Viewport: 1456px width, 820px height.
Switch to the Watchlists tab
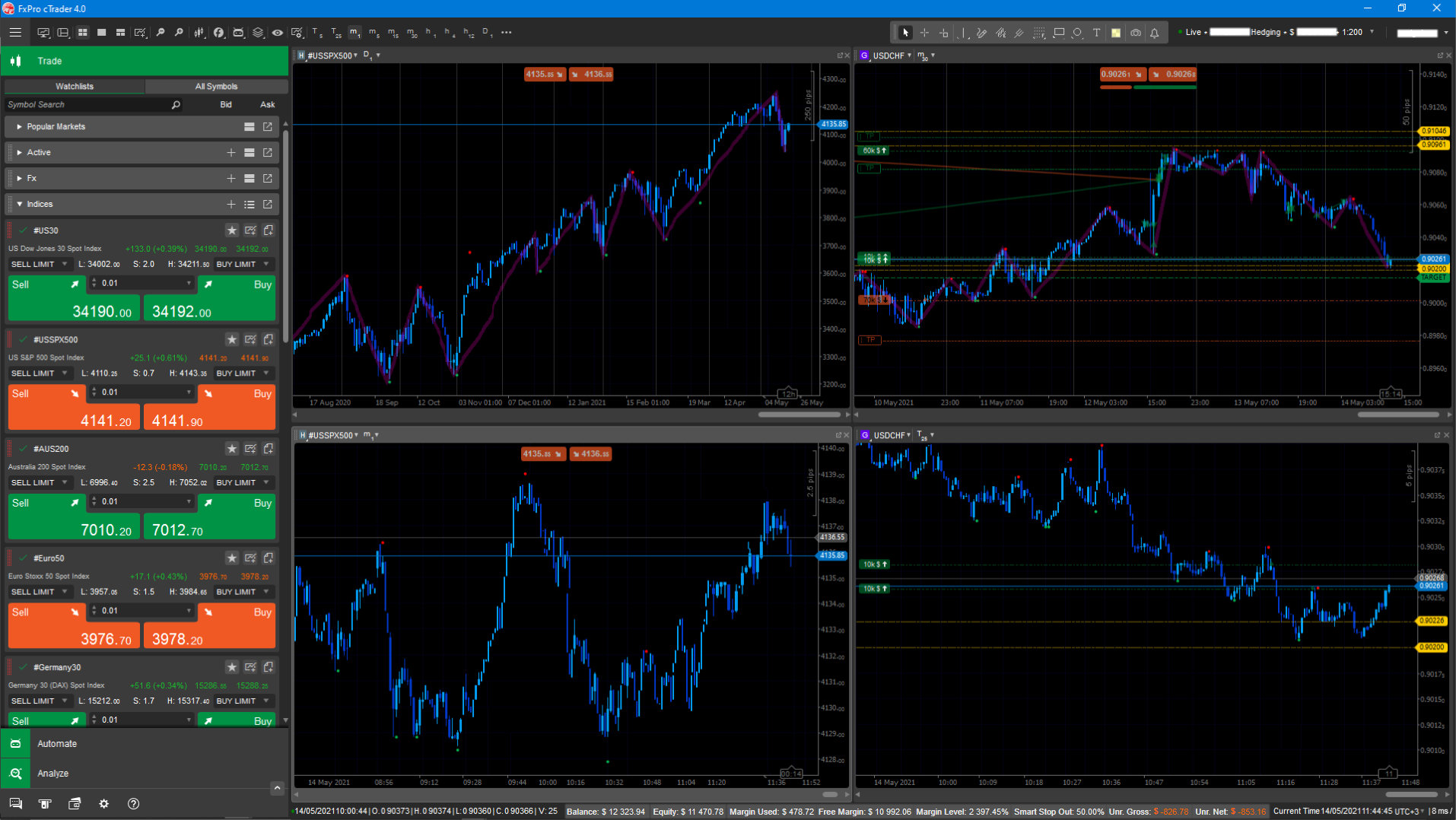pos(75,87)
